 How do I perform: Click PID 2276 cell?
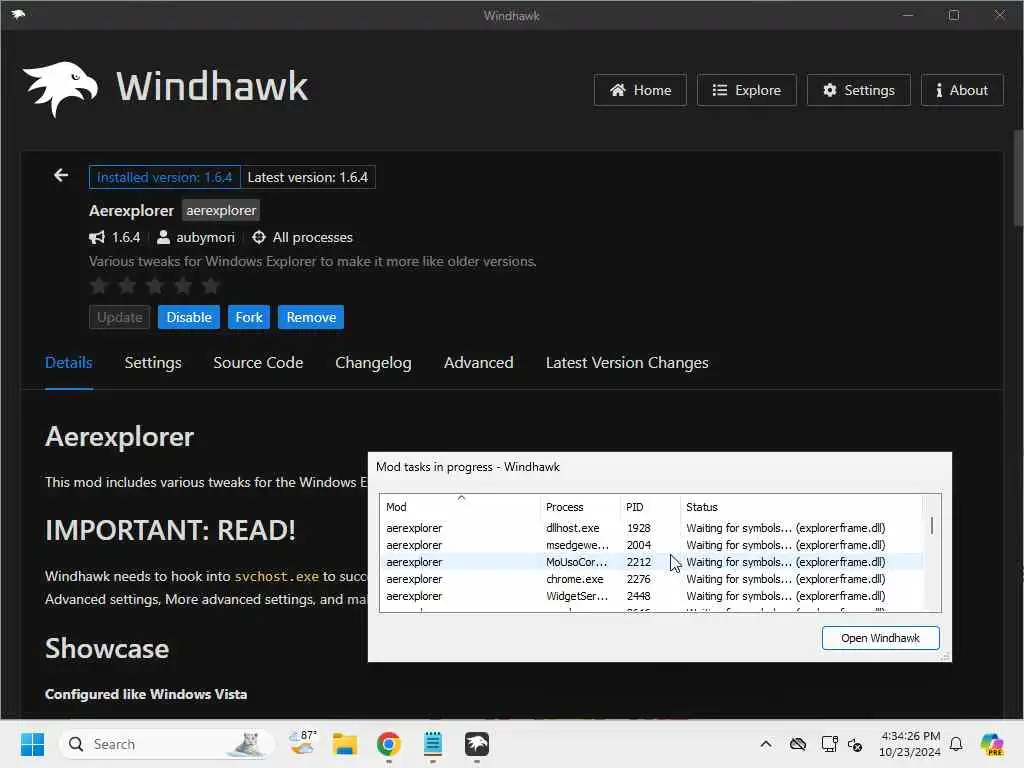[638, 579]
